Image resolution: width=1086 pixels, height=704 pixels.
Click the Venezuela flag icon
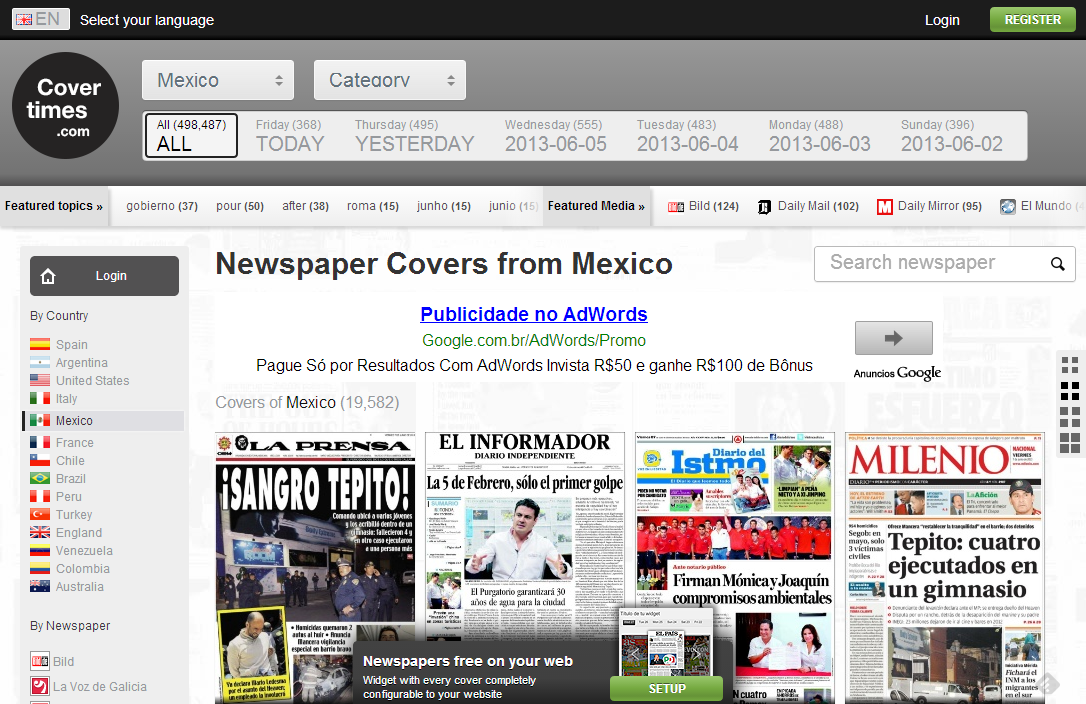(40, 550)
